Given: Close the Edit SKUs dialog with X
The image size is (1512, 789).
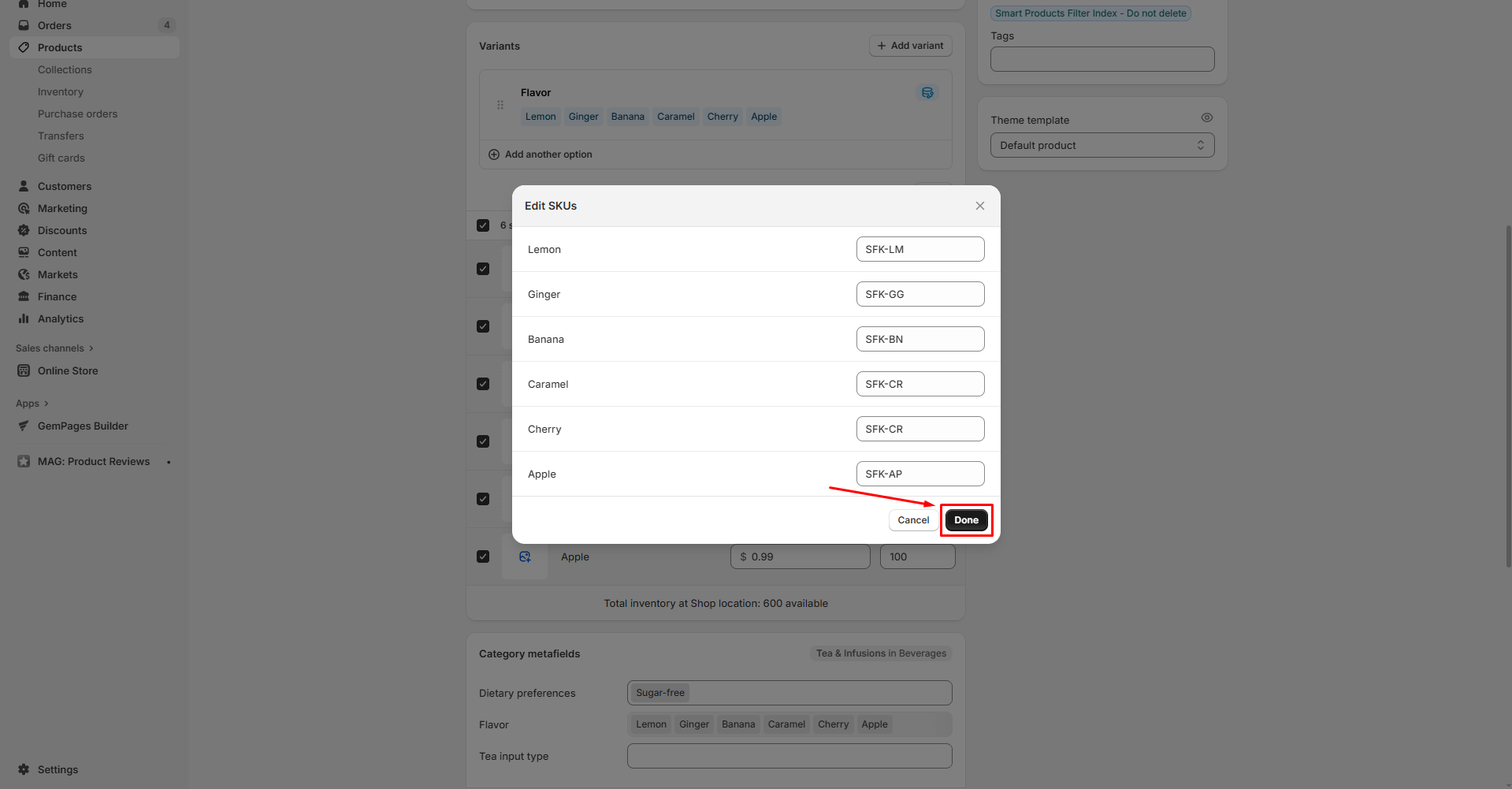Looking at the screenshot, I should tap(980, 206).
